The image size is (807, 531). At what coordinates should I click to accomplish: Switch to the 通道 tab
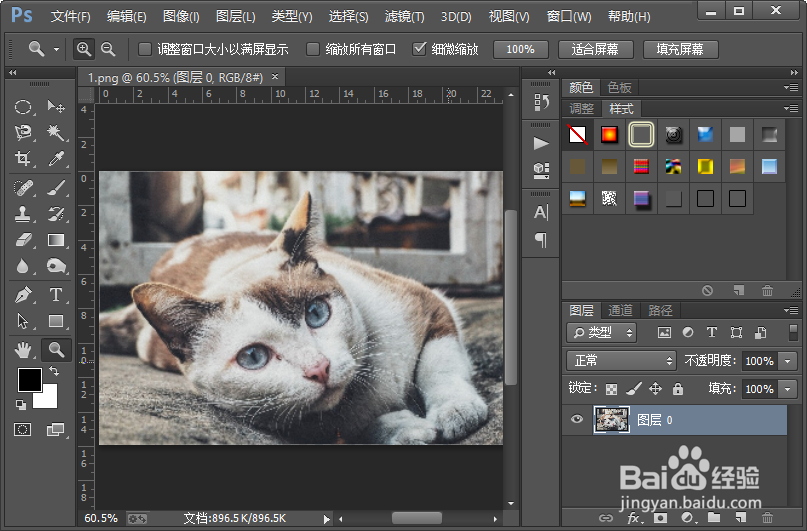point(620,310)
